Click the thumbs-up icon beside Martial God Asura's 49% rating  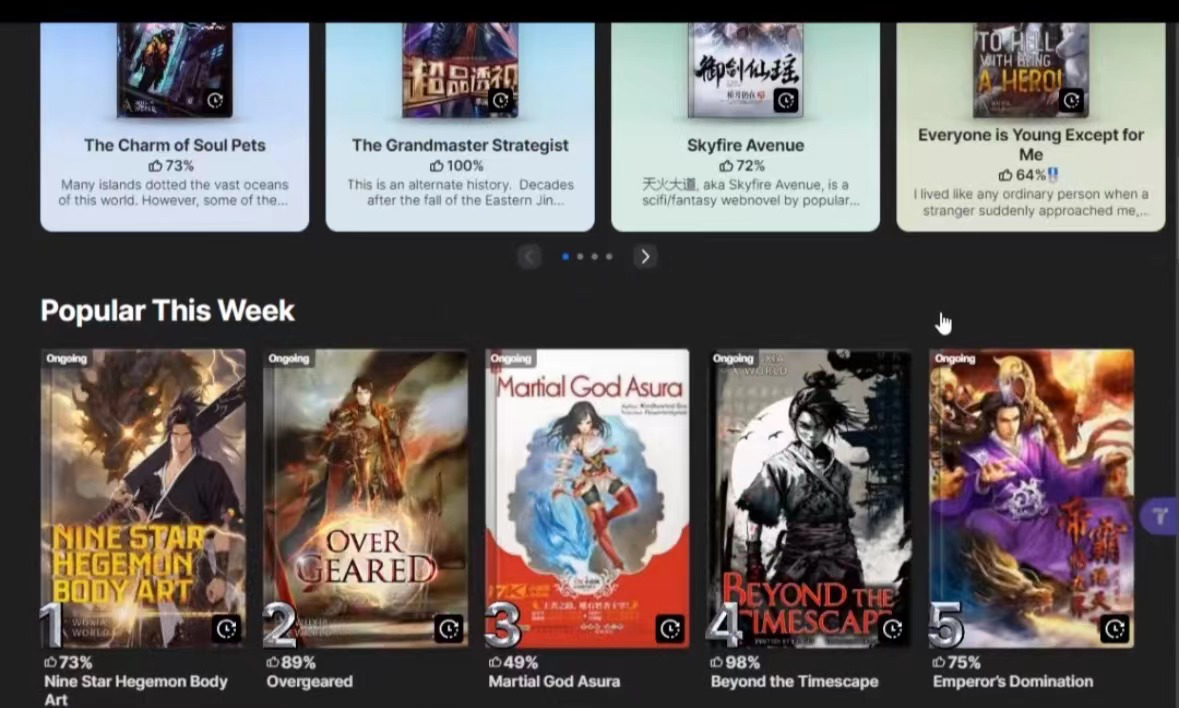click(x=495, y=662)
